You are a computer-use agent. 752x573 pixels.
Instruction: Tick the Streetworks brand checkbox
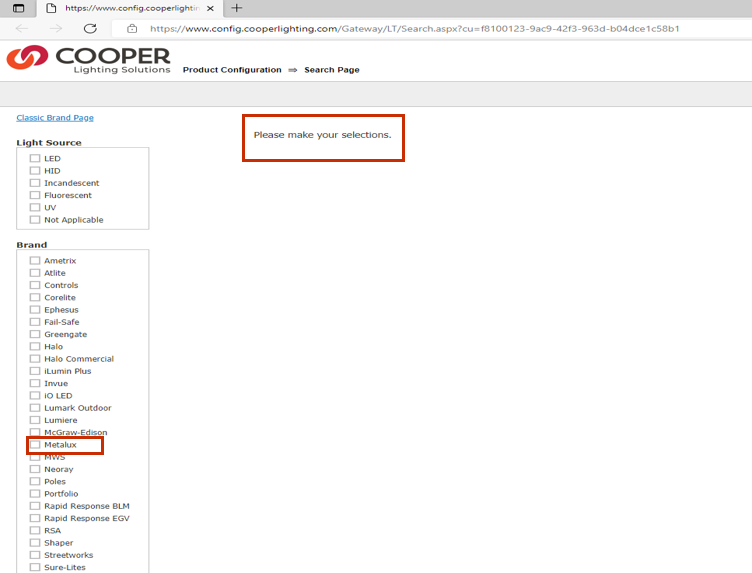(x=35, y=555)
